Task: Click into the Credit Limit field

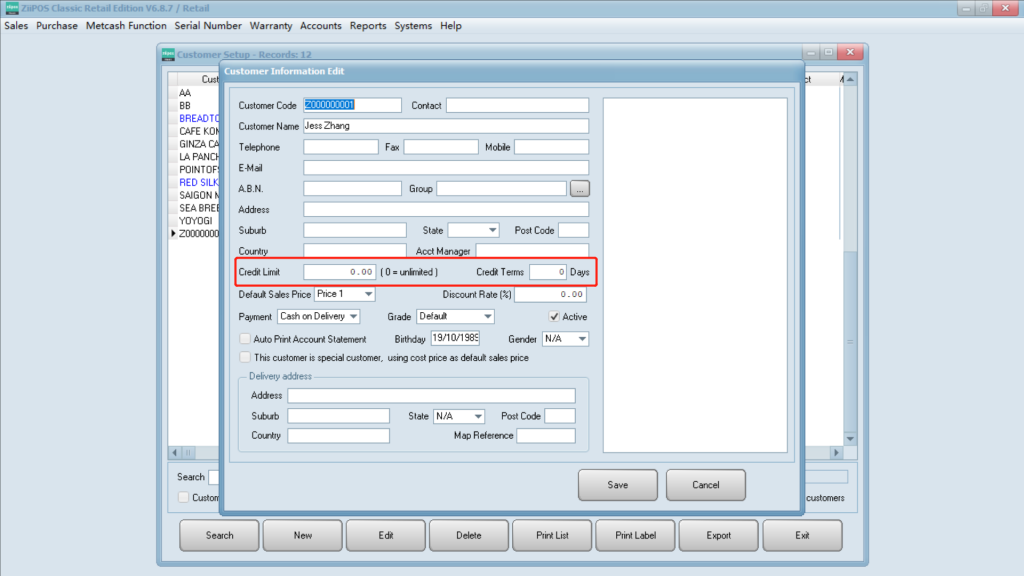Action: [x=340, y=272]
